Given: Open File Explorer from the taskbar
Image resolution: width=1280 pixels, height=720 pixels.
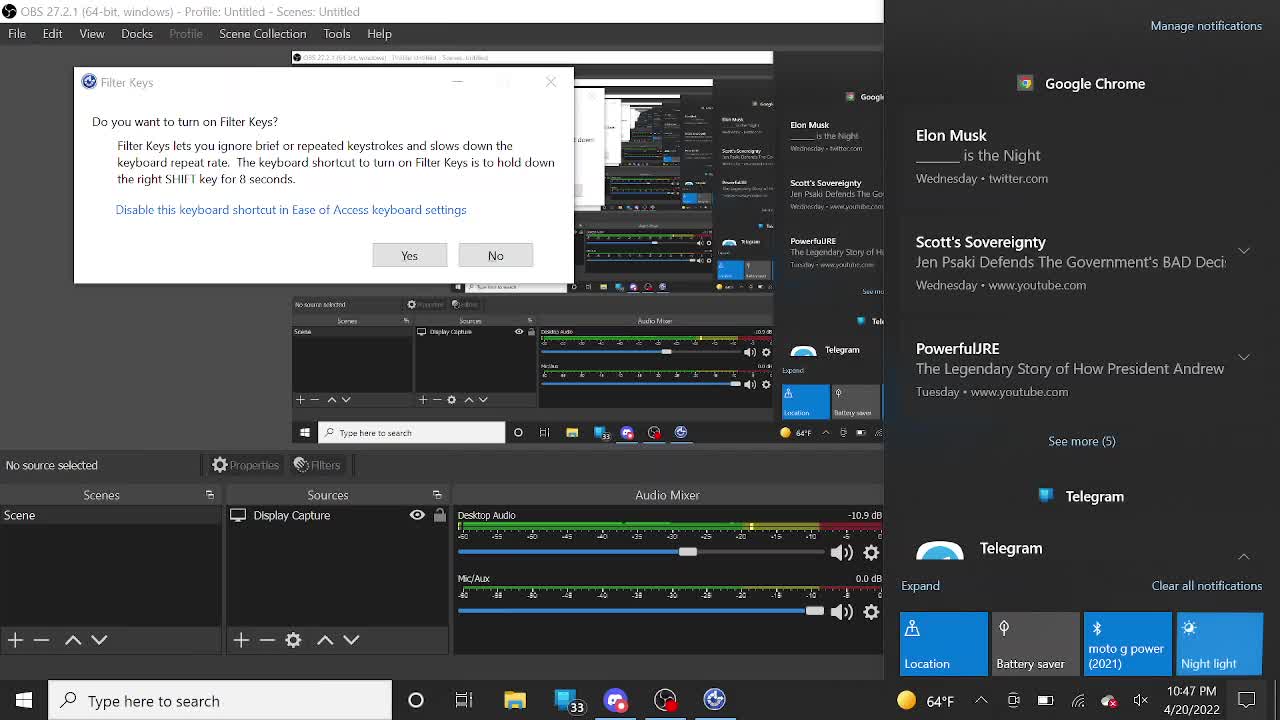Looking at the screenshot, I should pos(515,700).
